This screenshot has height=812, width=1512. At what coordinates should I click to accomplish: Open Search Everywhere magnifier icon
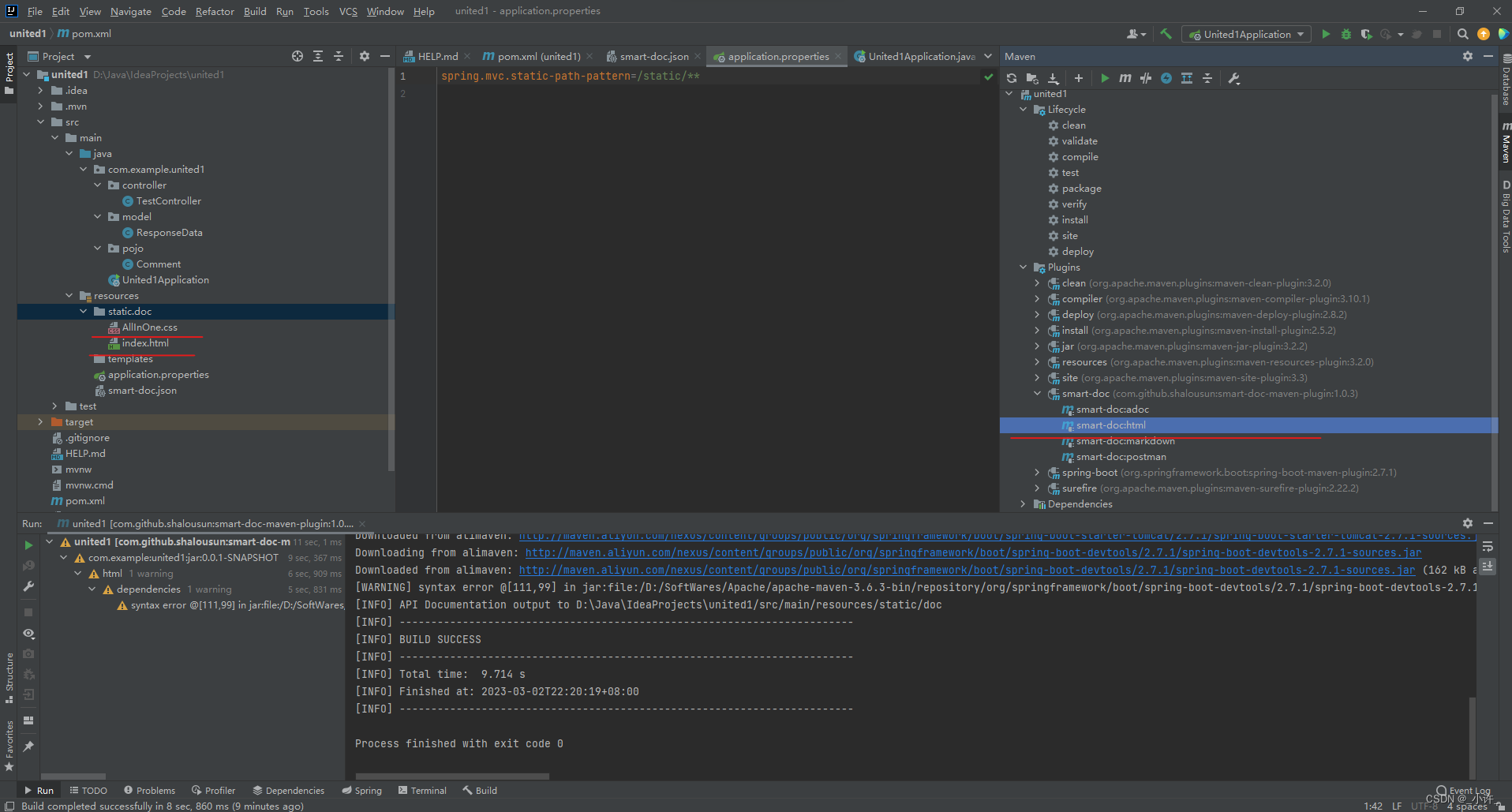(x=1463, y=34)
